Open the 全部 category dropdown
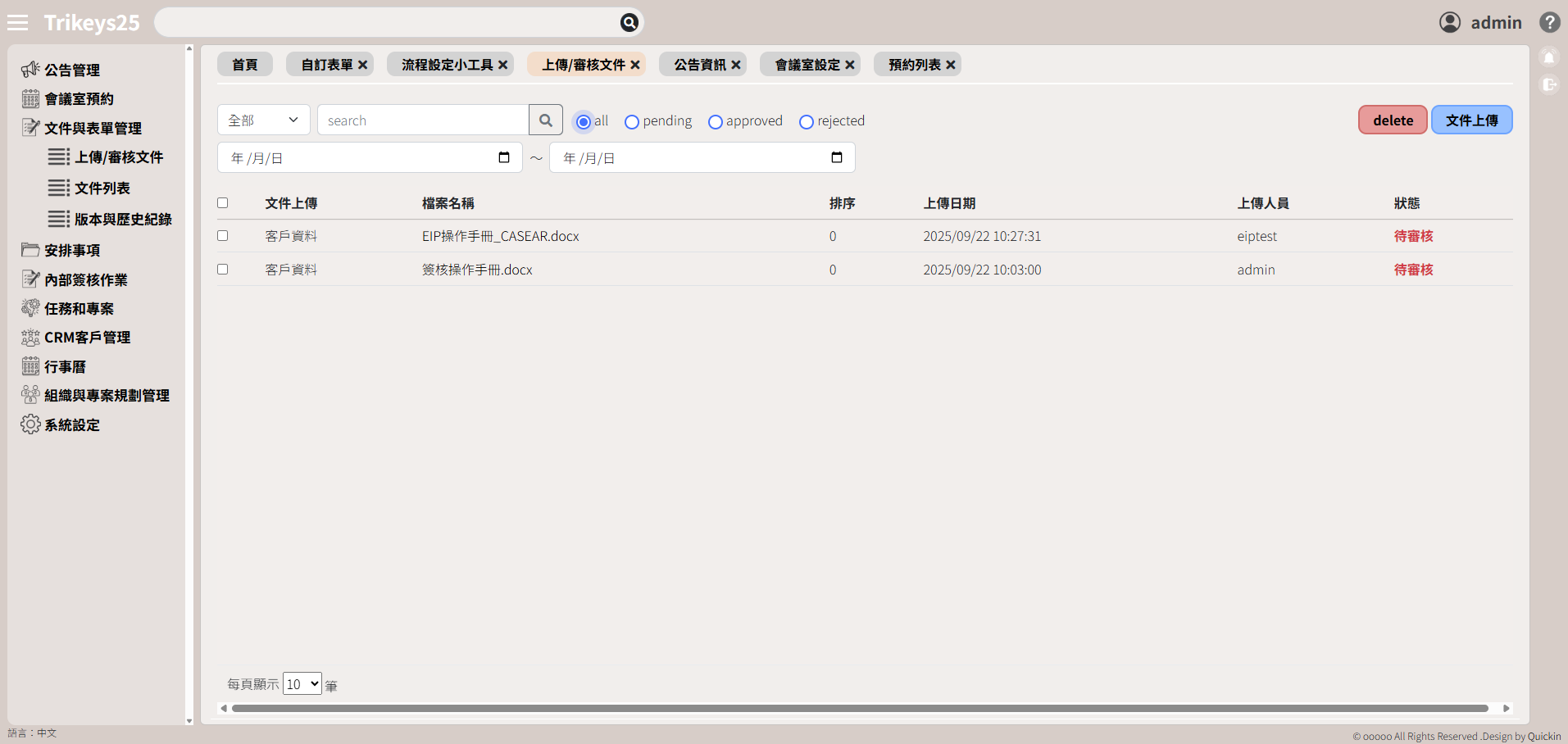Screen dimensions: 1568x744 point(263,120)
